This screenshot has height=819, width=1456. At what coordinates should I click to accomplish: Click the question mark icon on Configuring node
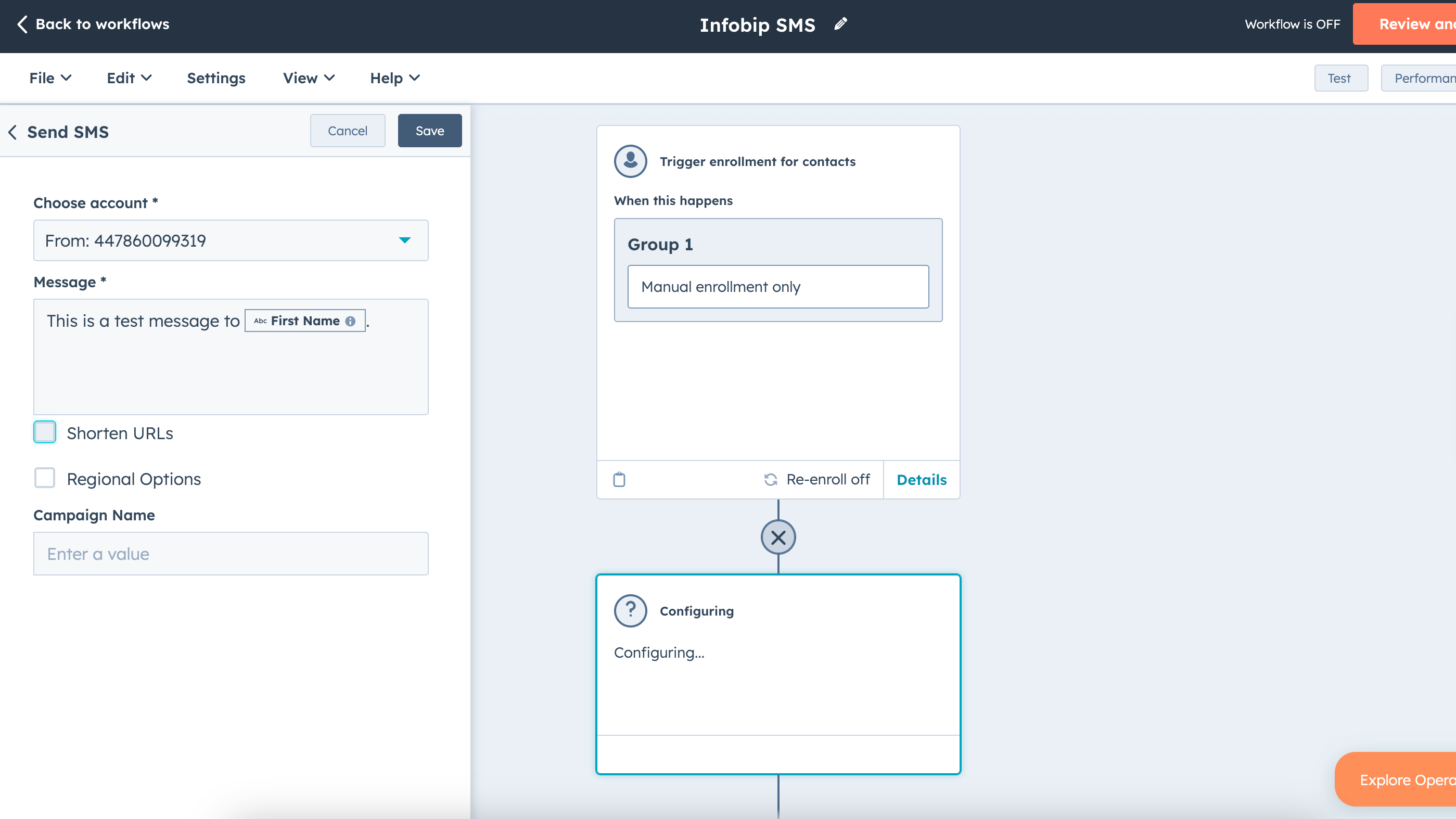[630, 610]
